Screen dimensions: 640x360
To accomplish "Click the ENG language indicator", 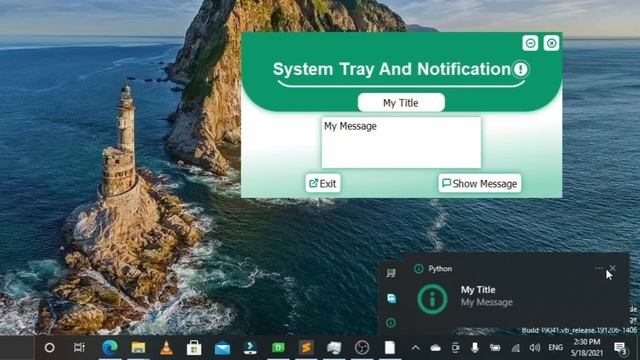I will pyautogui.click(x=555, y=347).
